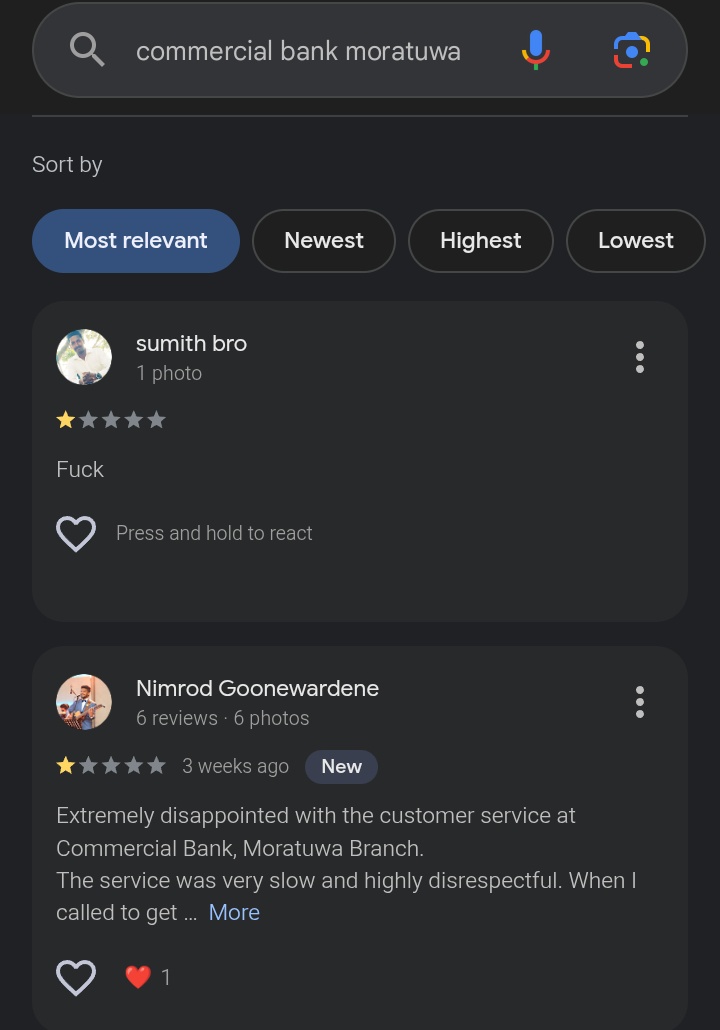
Task: Open options menu for sumith bro's review
Action: pyautogui.click(x=640, y=357)
